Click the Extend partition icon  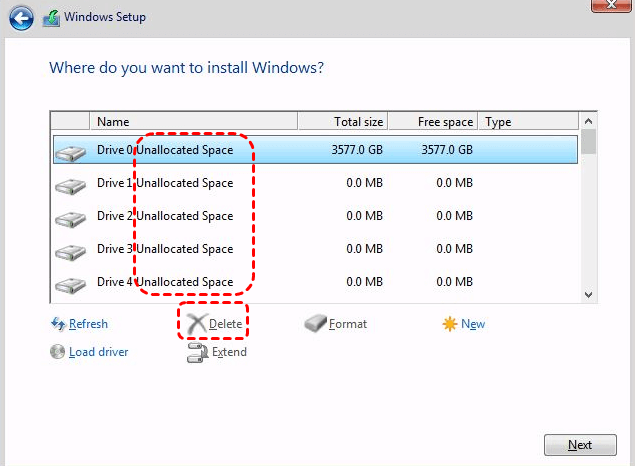197,353
